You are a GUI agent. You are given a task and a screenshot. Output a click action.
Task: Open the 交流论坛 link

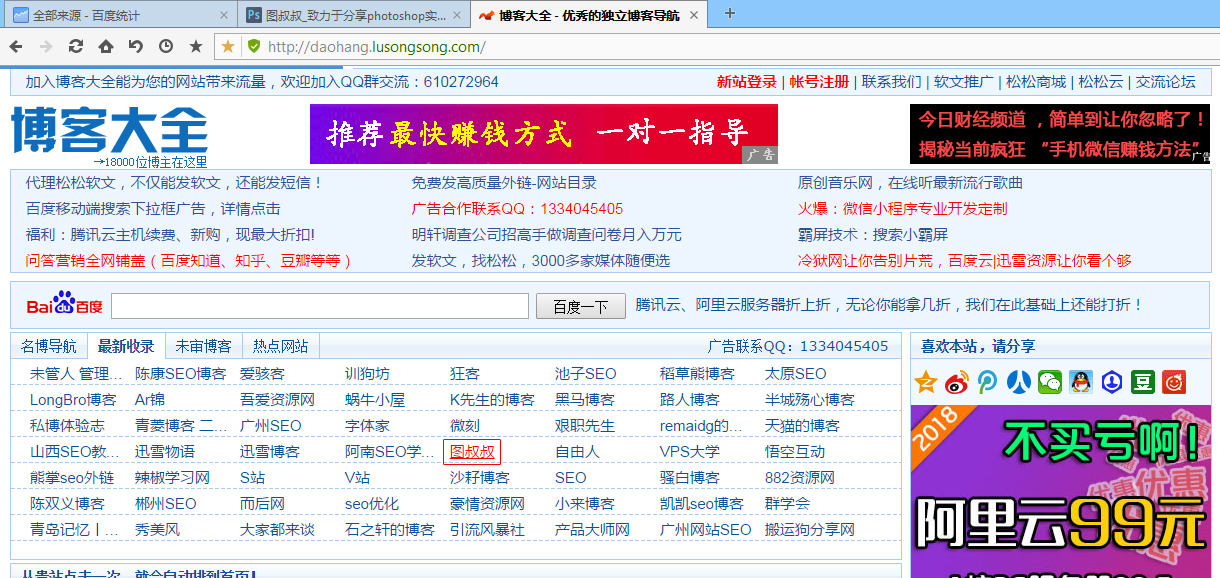click(x=1166, y=82)
